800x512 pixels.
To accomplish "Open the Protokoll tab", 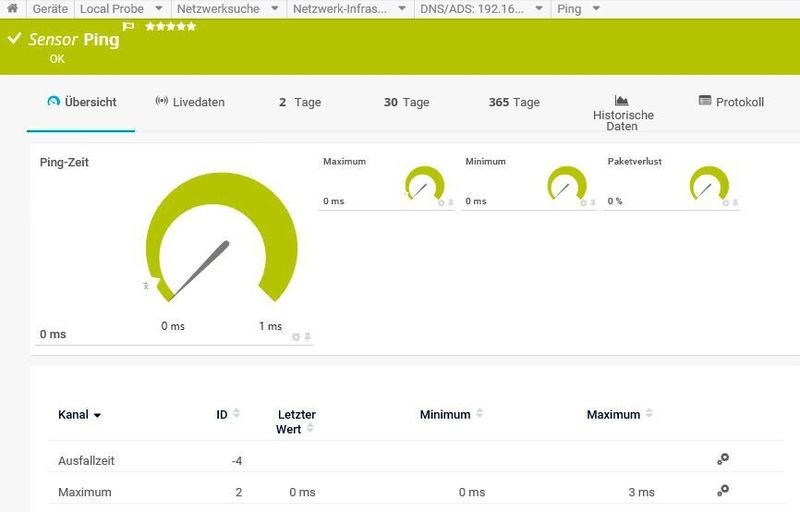I will 731,102.
